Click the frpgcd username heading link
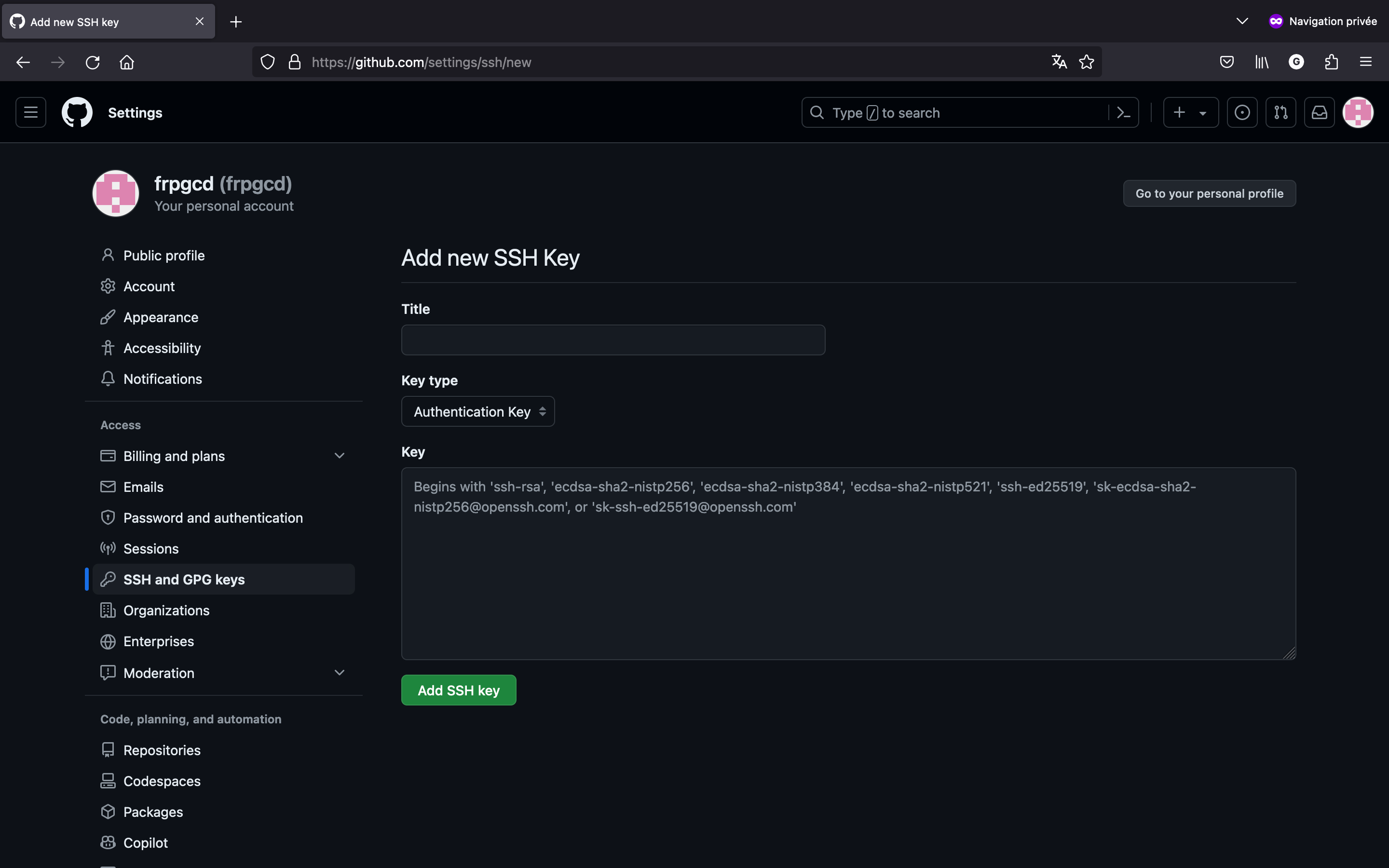The height and width of the screenshot is (868, 1389). (x=184, y=184)
